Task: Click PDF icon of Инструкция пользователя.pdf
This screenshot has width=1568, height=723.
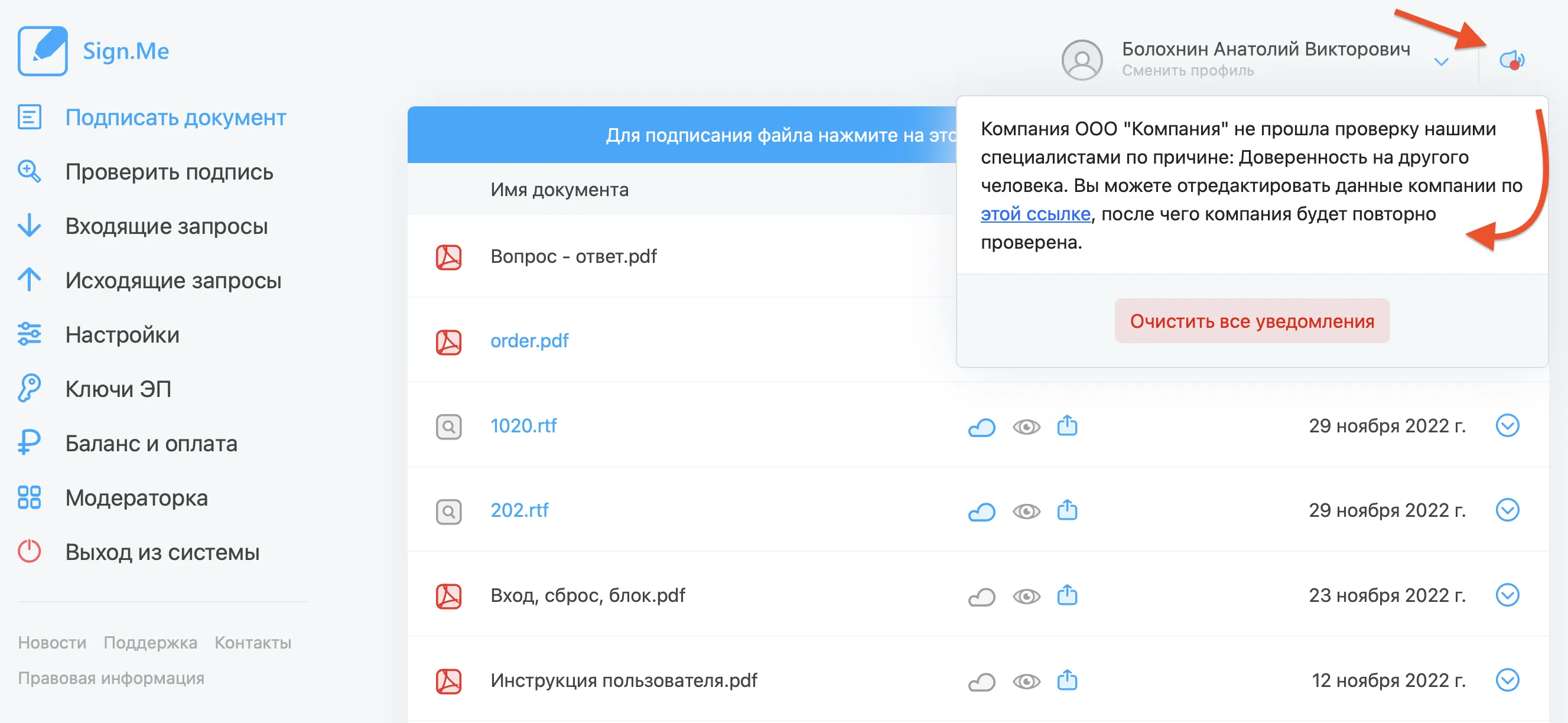Action: coord(448,681)
